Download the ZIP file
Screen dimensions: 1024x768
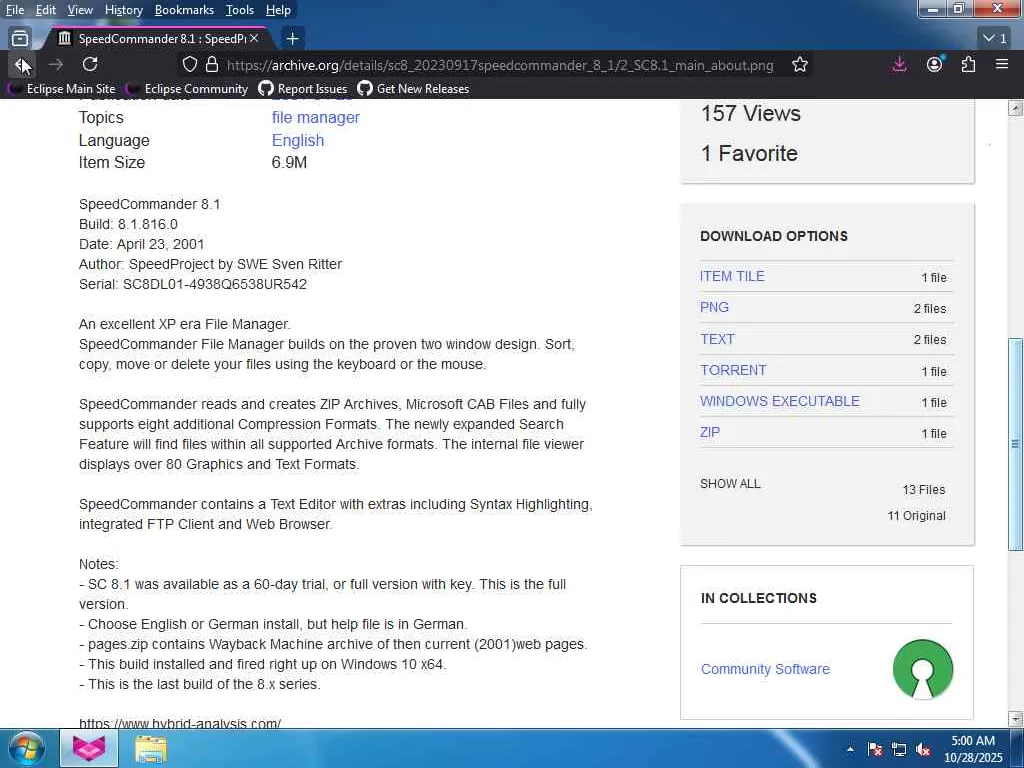coord(710,432)
